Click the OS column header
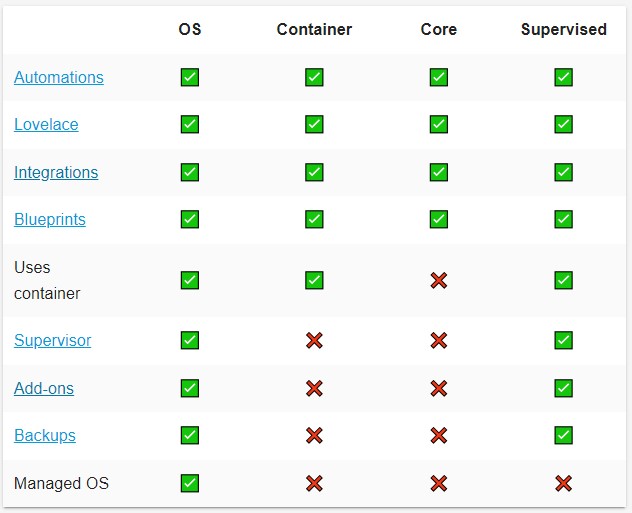 (x=190, y=29)
